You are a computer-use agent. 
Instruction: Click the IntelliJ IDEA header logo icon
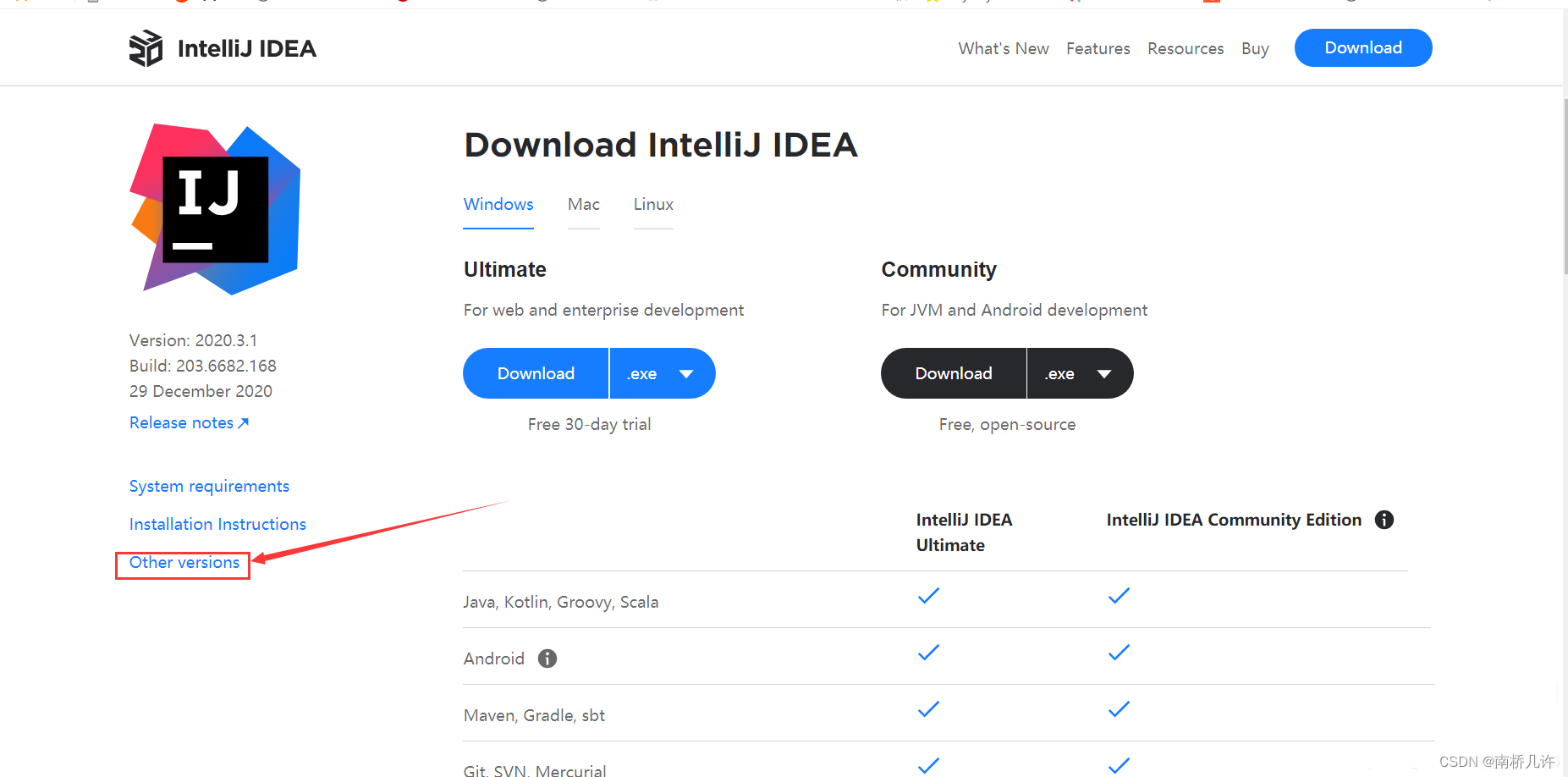click(146, 48)
